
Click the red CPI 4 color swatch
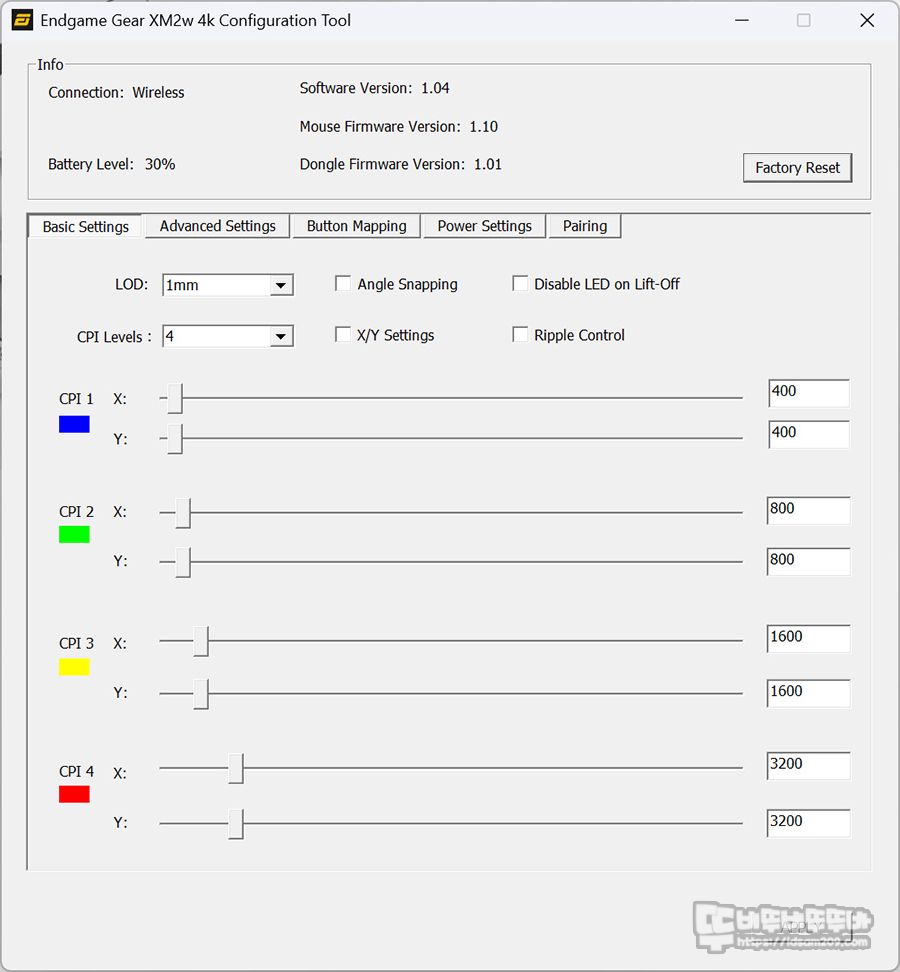74,794
